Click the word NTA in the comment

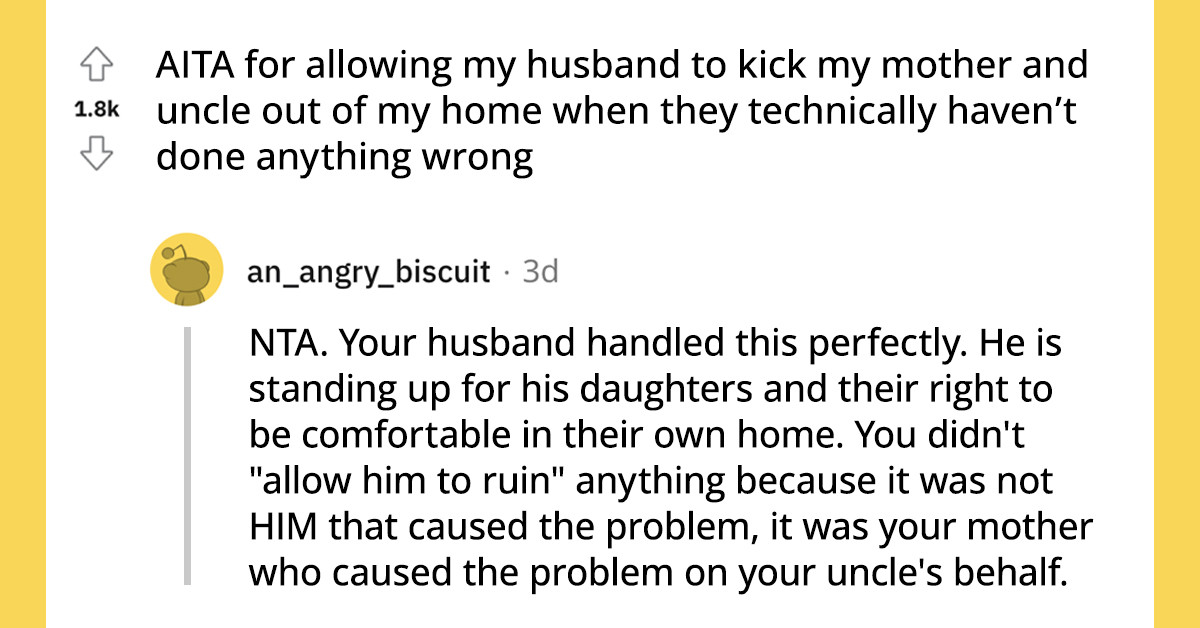[x=281, y=345]
